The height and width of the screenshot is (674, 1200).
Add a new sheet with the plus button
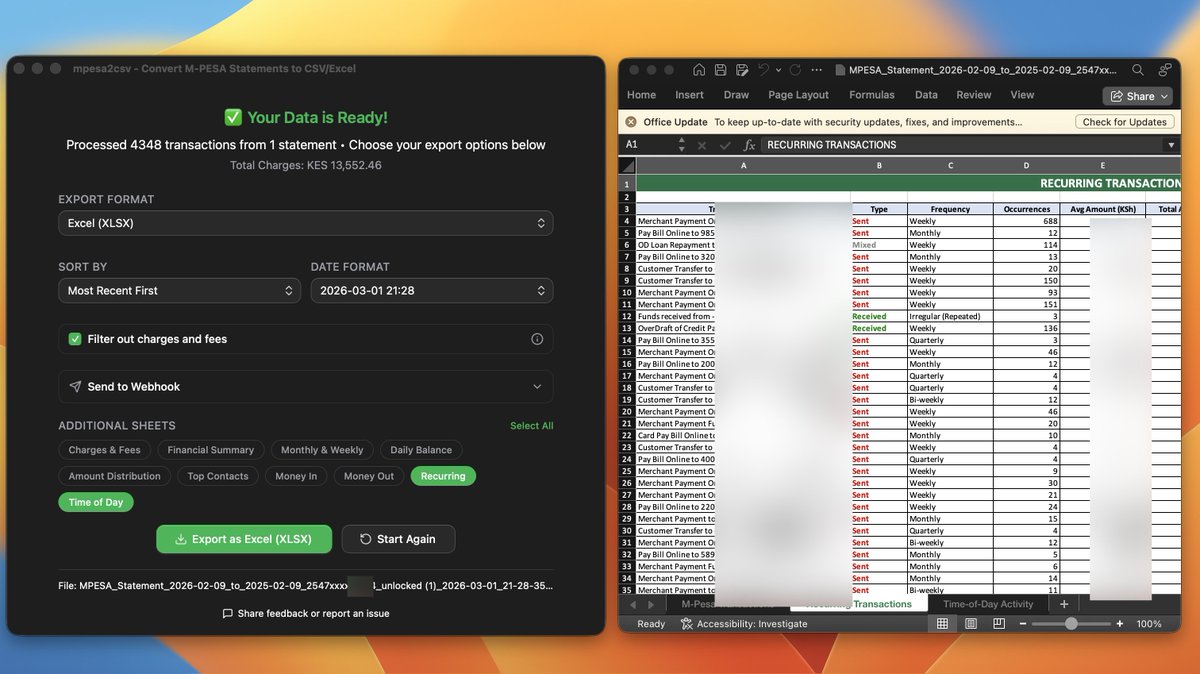tap(1064, 604)
